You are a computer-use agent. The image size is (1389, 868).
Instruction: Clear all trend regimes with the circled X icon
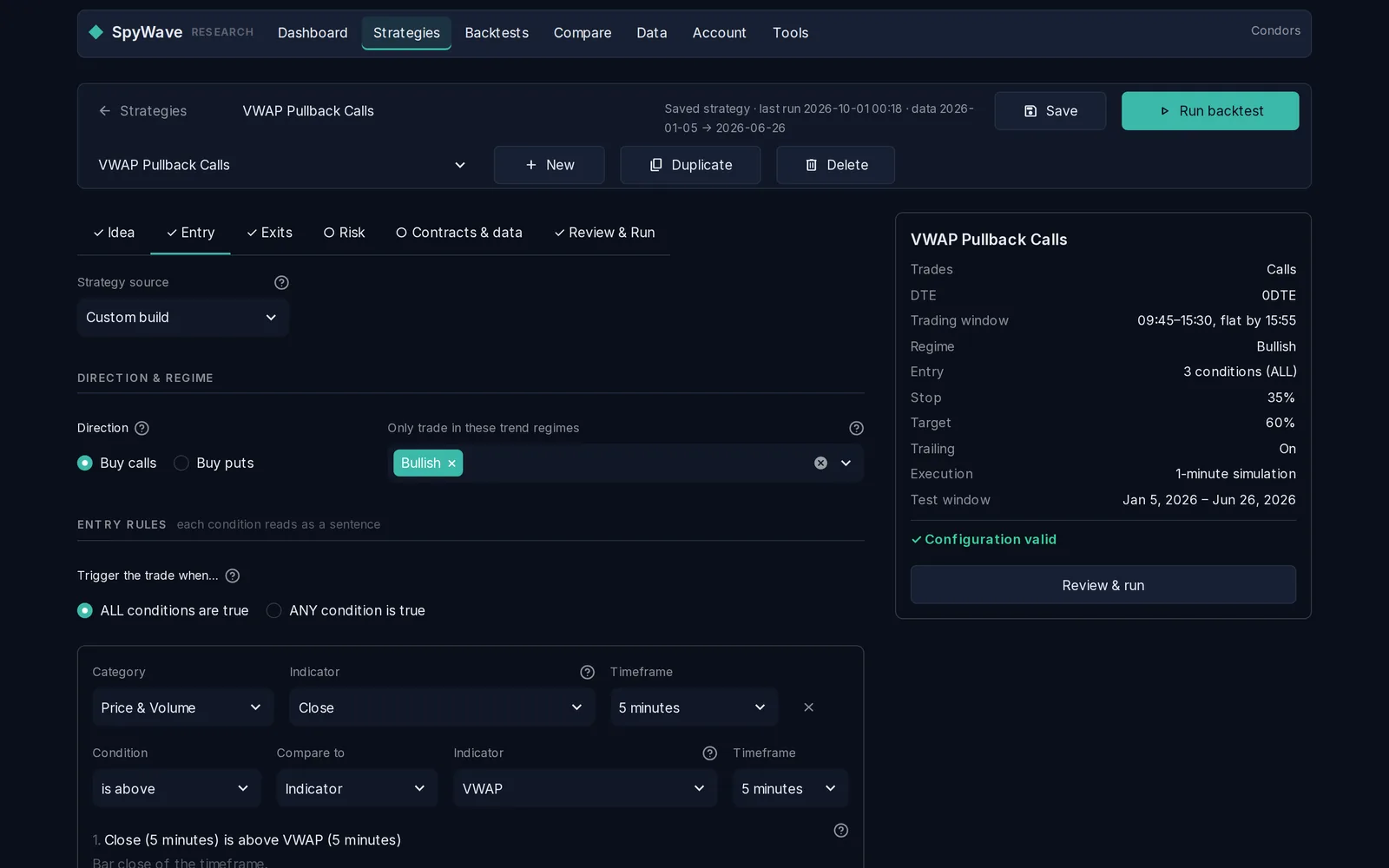pos(820,464)
